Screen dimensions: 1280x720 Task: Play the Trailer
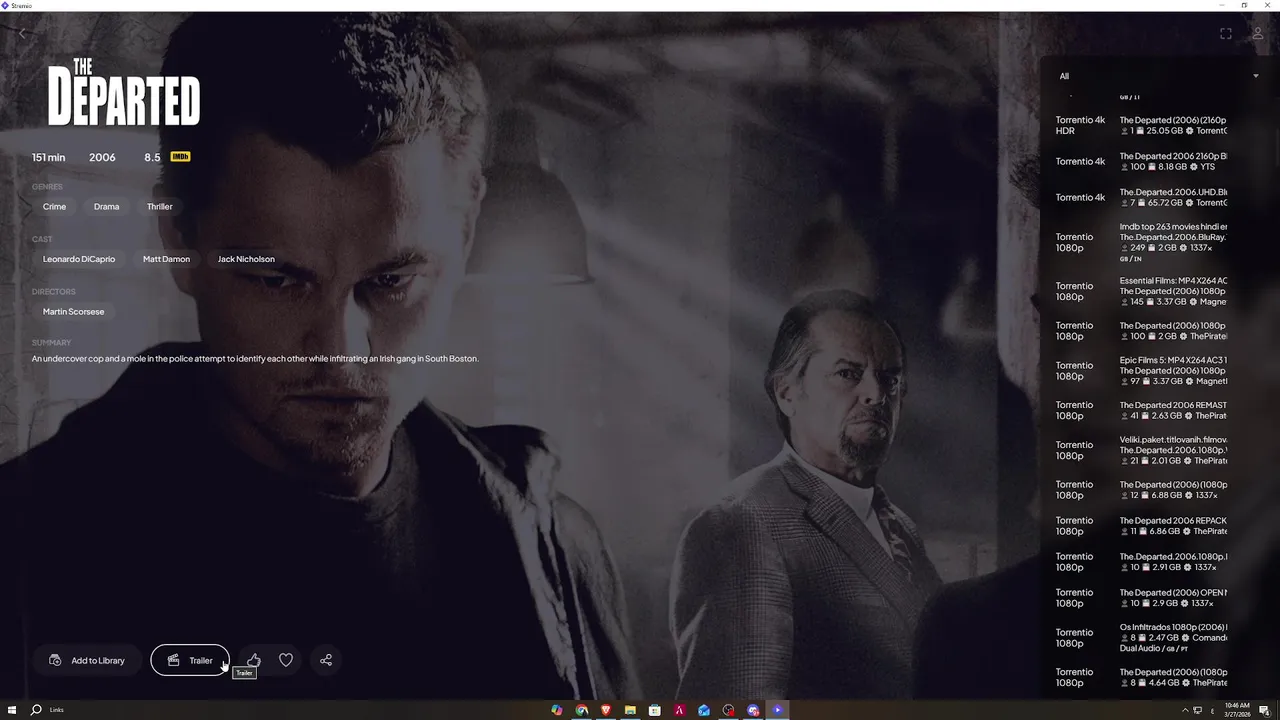tap(190, 660)
